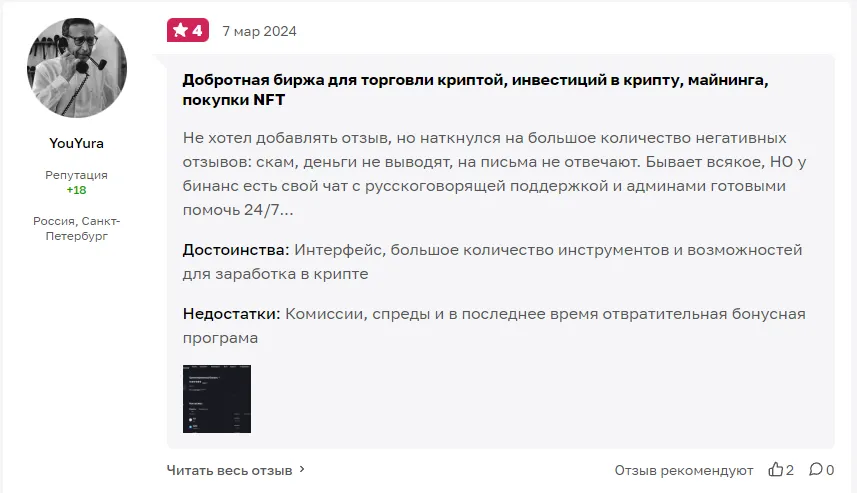Click the location text Россия, Санкт-Петербург

point(77,228)
